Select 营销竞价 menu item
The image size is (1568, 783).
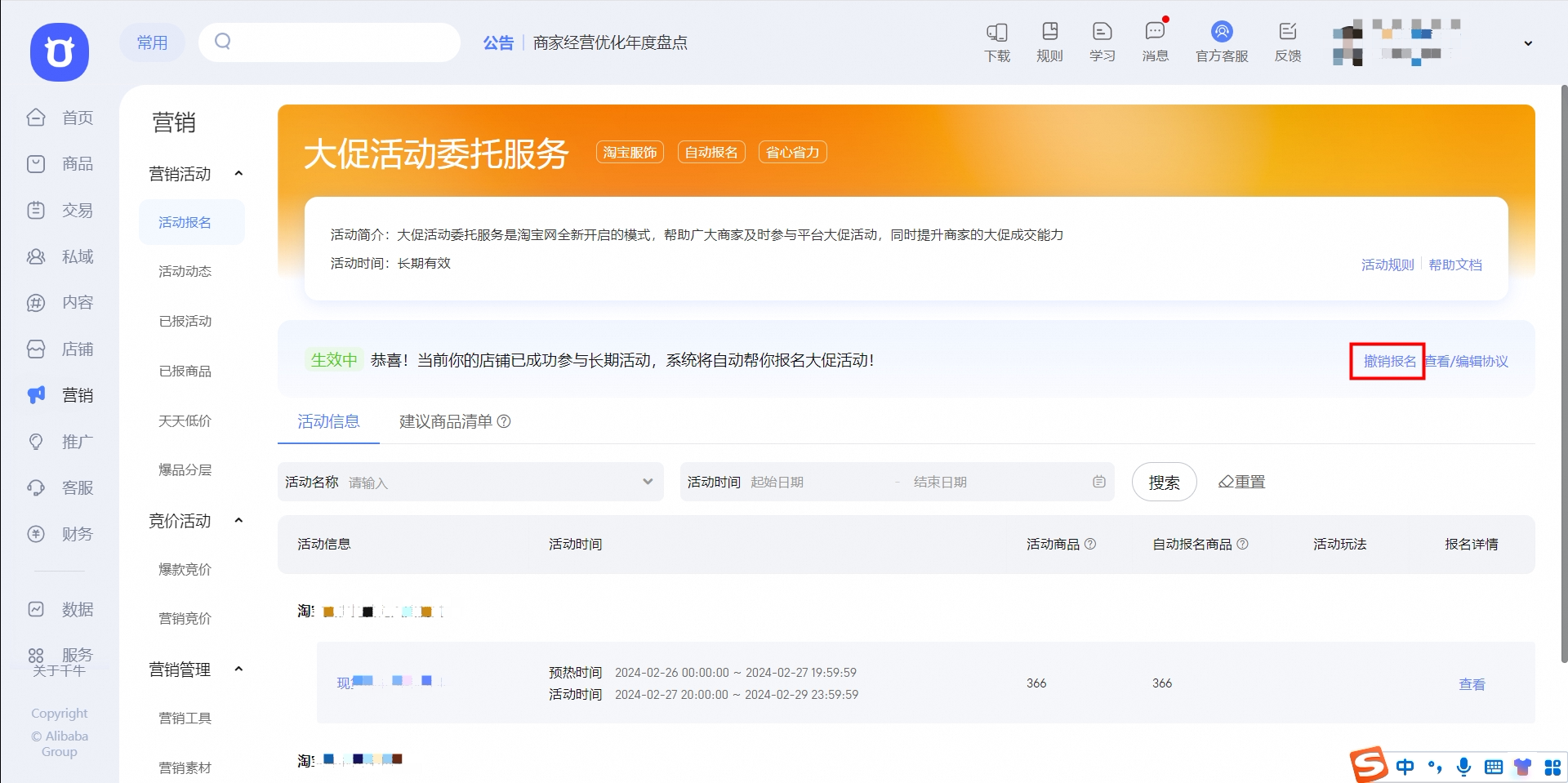[x=185, y=619]
